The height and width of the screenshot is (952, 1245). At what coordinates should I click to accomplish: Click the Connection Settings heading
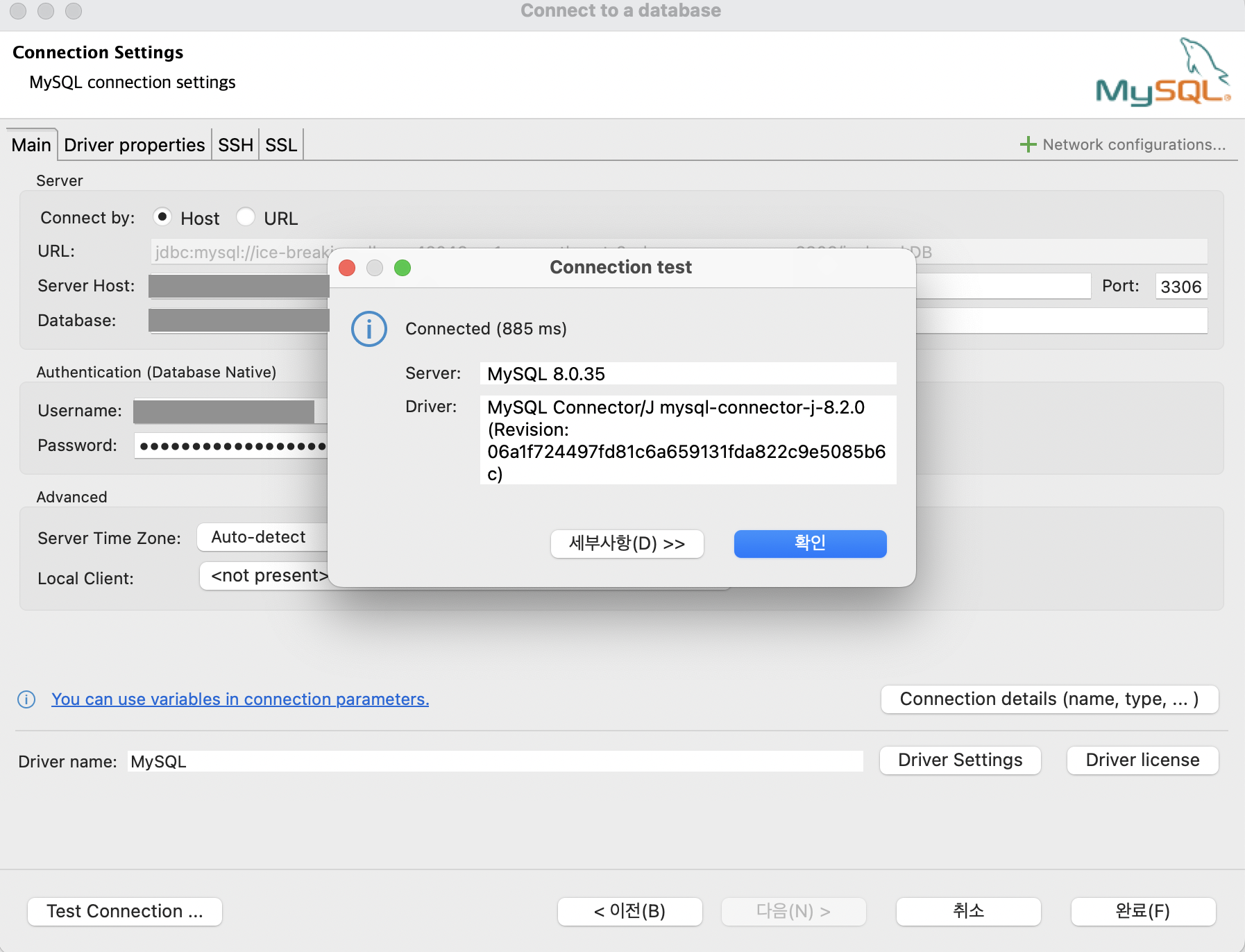[98, 53]
